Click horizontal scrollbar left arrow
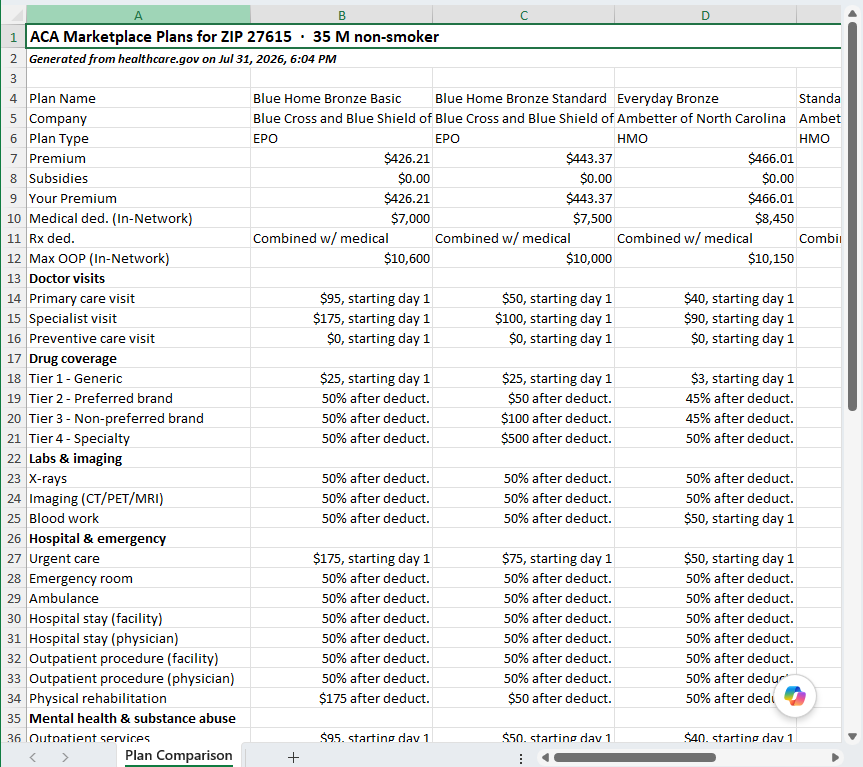863x767 pixels. point(545,758)
